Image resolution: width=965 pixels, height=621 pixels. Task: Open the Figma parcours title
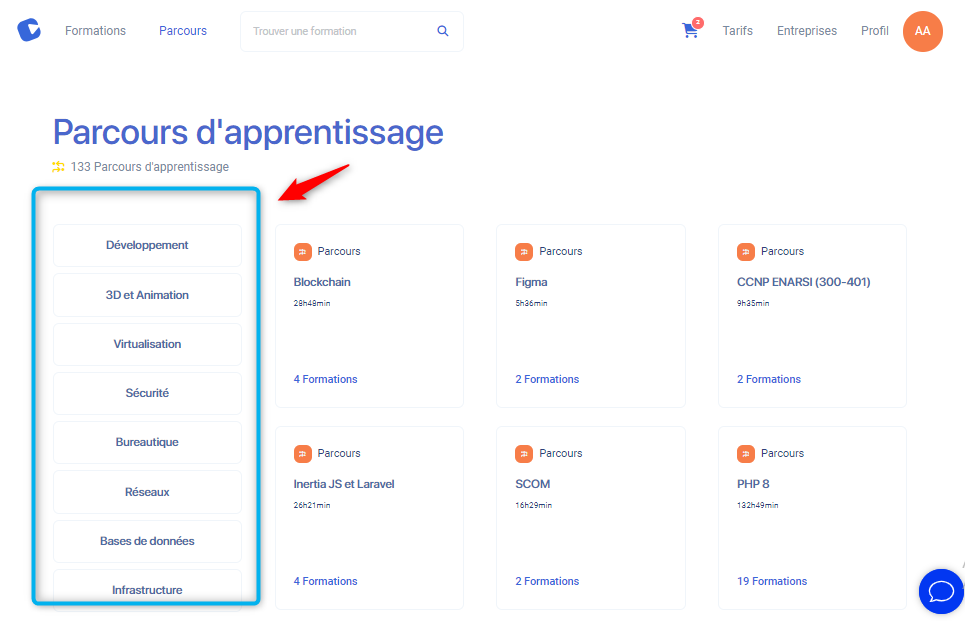(x=531, y=282)
